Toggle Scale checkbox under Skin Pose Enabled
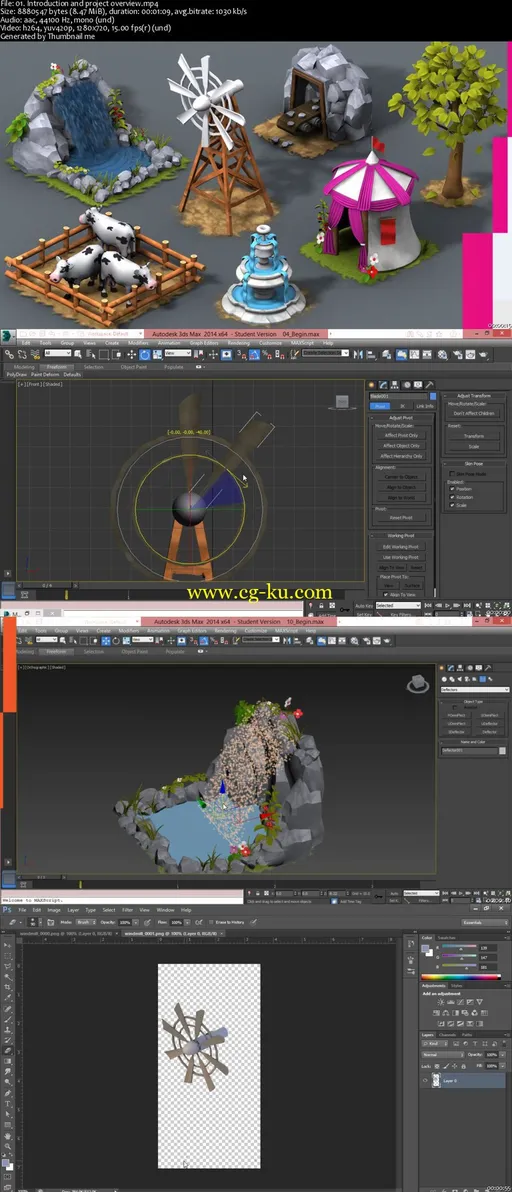Viewport: 512px width, 1192px height. pos(452,506)
